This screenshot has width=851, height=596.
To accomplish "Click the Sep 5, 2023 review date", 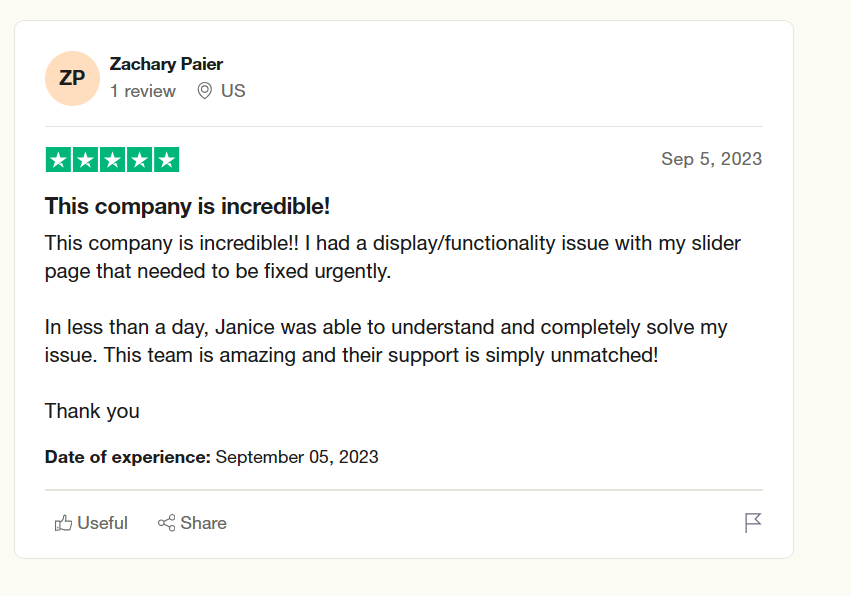I will (x=712, y=158).
